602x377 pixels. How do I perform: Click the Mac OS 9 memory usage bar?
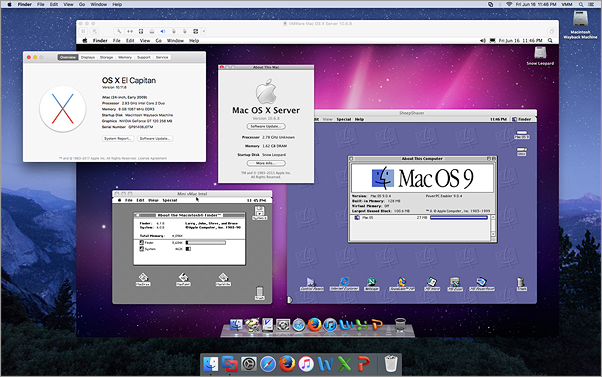(x=459, y=218)
